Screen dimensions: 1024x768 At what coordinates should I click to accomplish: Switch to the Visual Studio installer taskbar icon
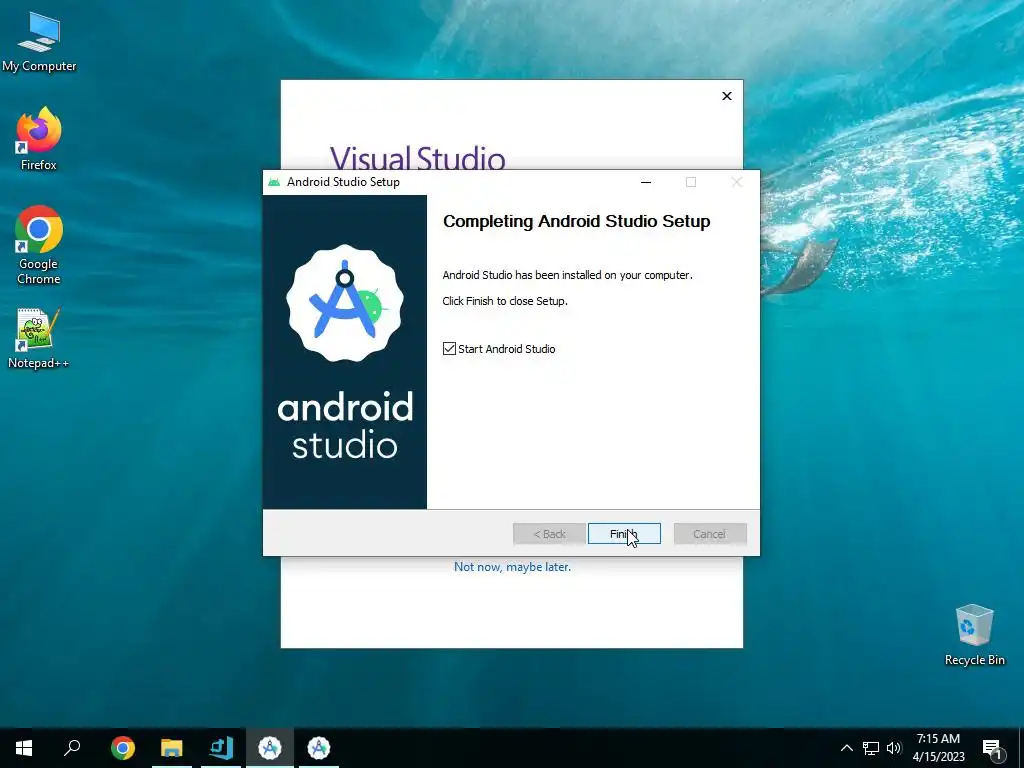tap(221, 748)
